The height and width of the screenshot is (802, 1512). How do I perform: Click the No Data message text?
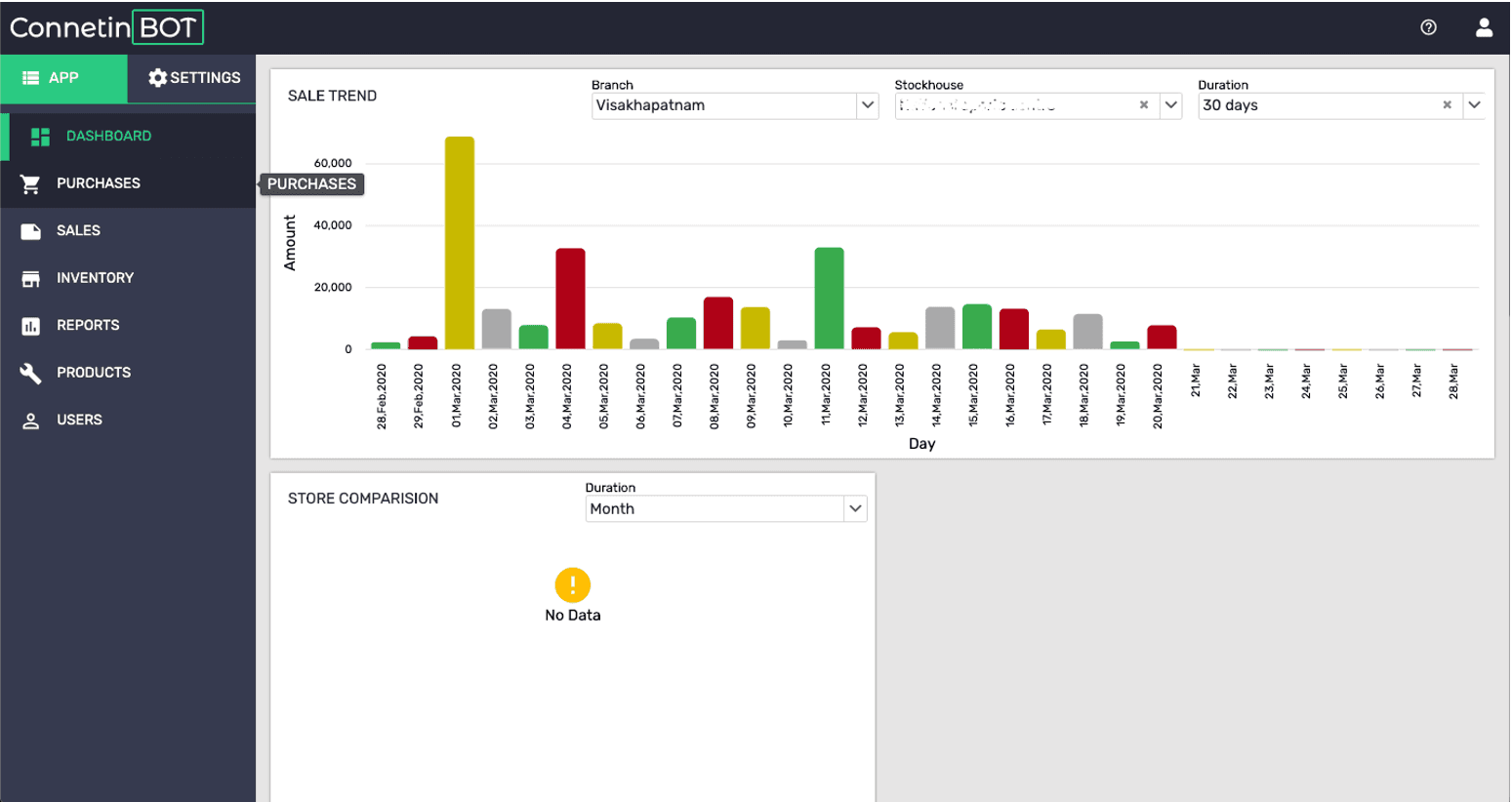coord(573,616)
